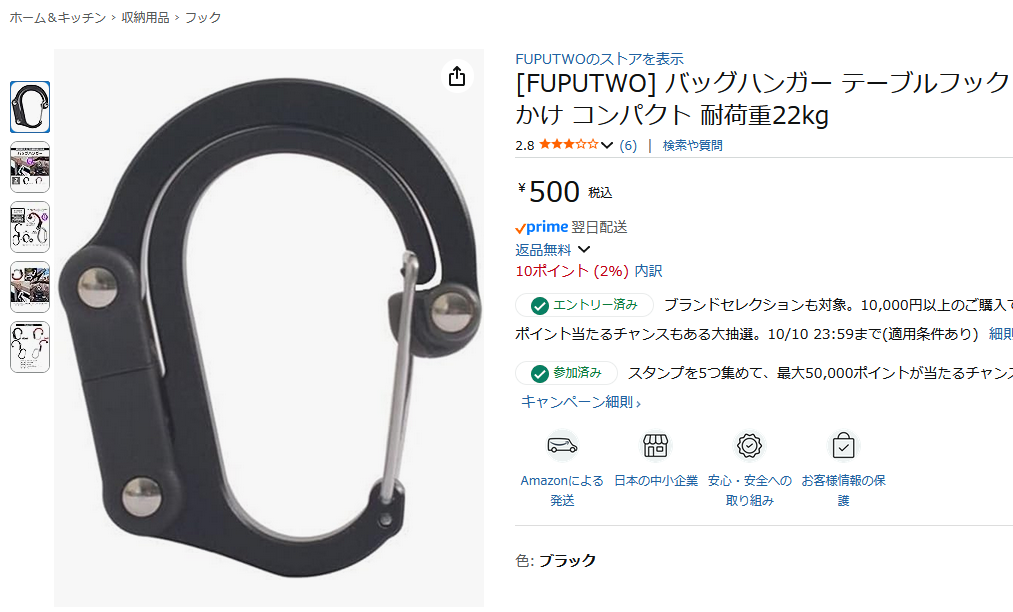Click the 参加済み checkmark badge
The width and height of the screenshot is (1013, 612).
(x=566, y=373)
